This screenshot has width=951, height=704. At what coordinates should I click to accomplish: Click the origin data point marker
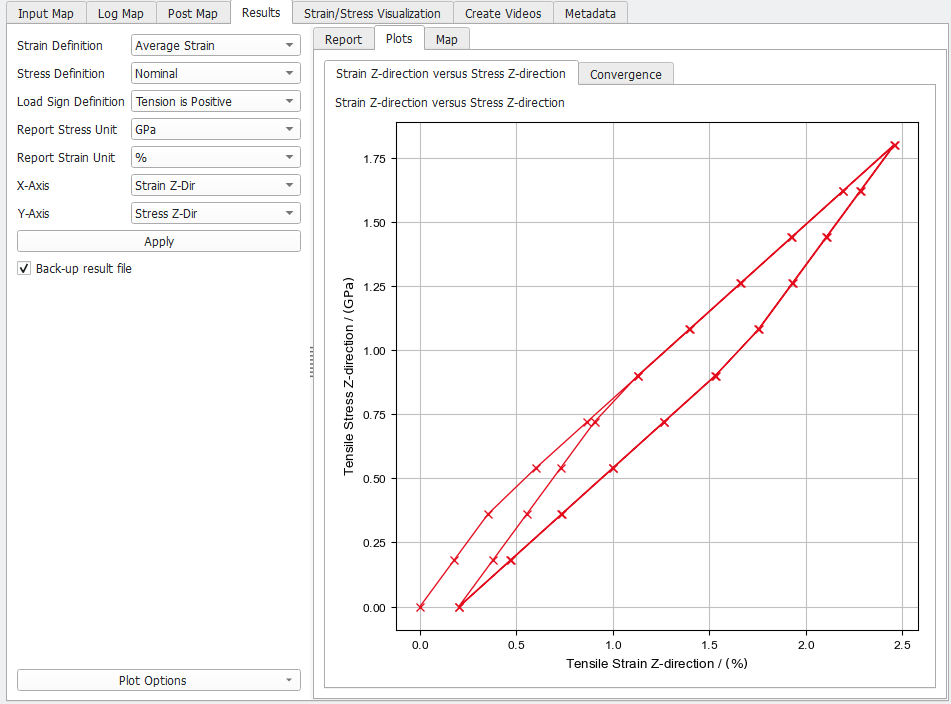pyautogui.click(x=420, y=607)
